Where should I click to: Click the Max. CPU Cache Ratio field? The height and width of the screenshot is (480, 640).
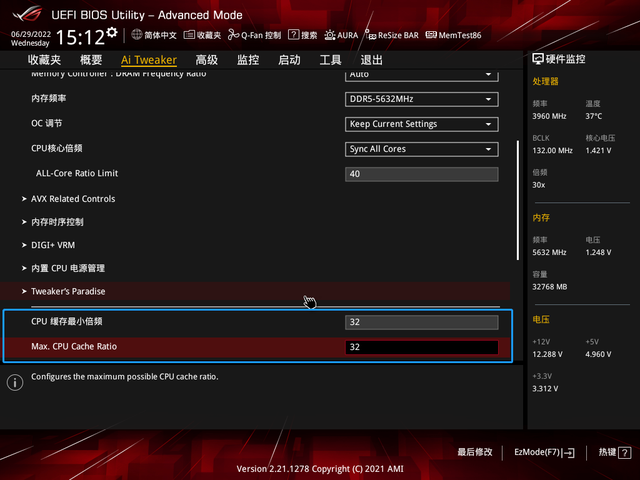(422, 347)
